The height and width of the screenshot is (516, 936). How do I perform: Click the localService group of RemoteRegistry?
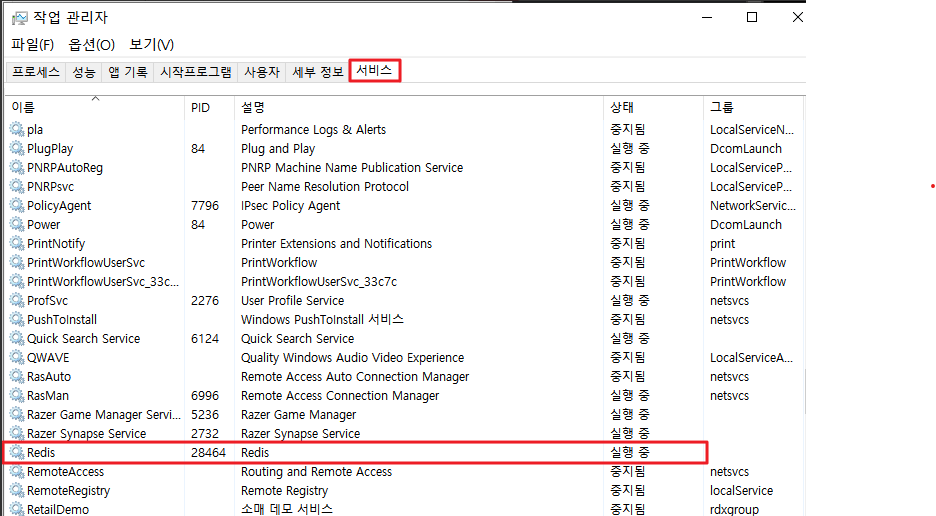pos(741,491)
